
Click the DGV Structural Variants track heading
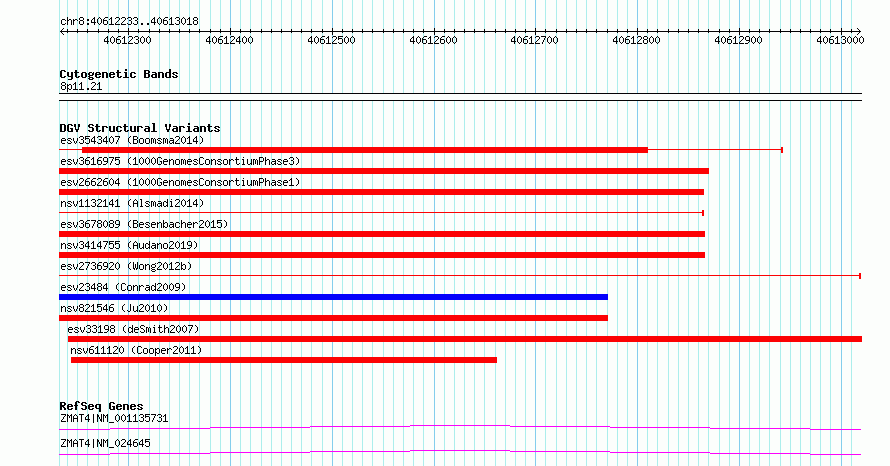[140, 128]
